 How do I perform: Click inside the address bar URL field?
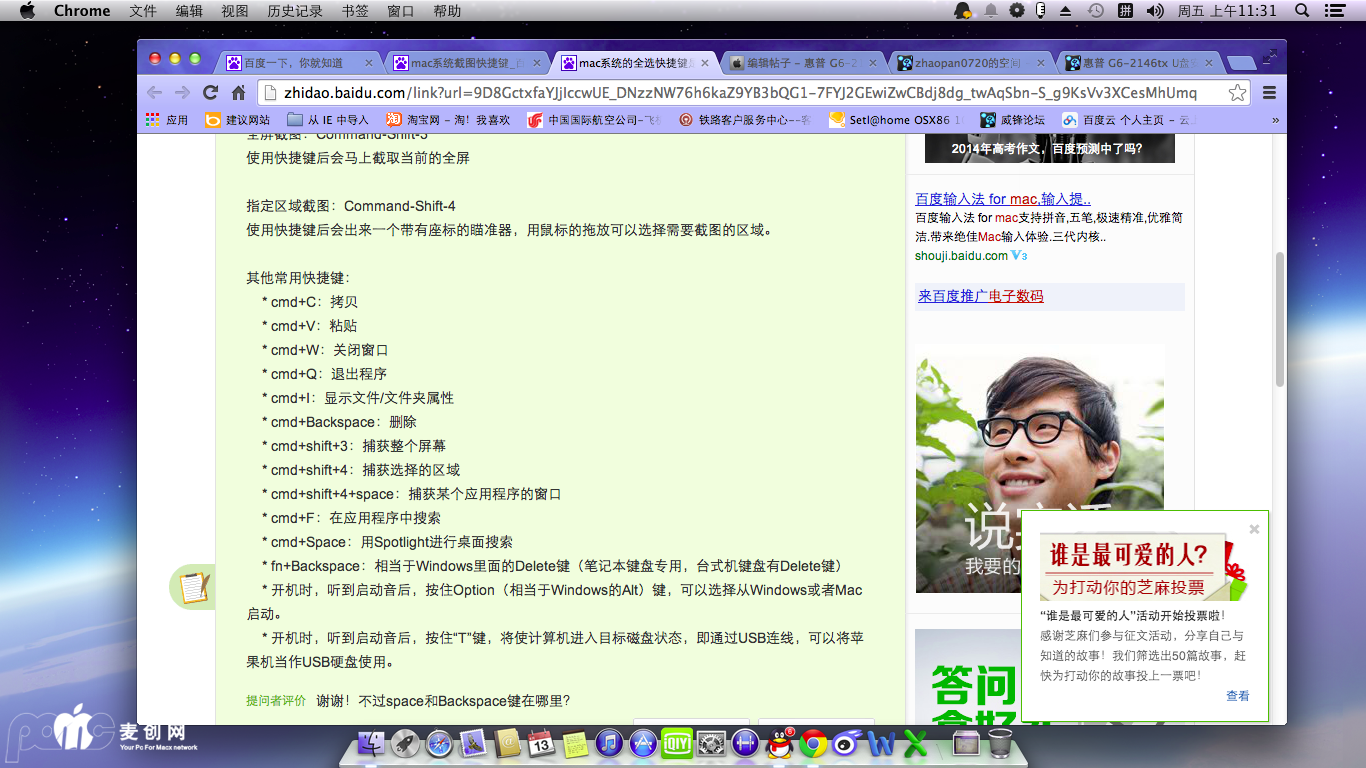700,92
